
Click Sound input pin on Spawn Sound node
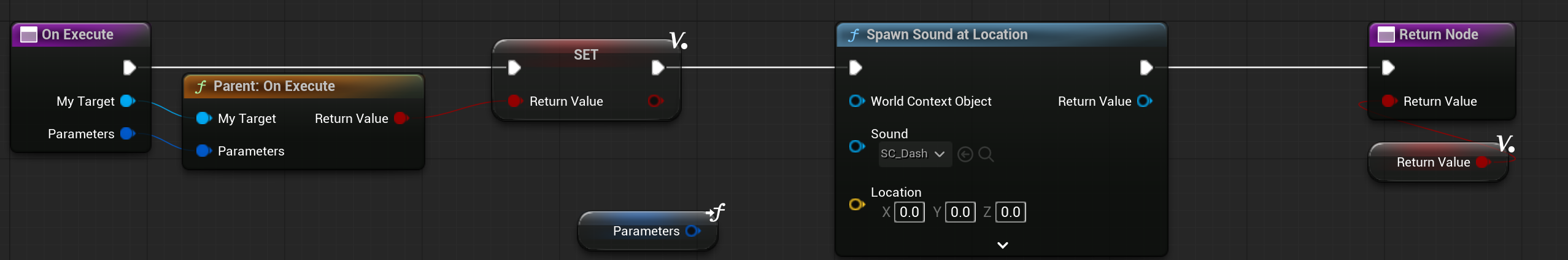(x=856, y=146)
